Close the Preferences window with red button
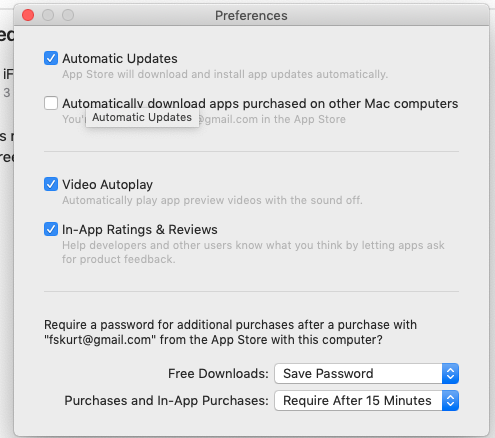The width and height of the screenshot is (495, 438). (x=28, y=15)
